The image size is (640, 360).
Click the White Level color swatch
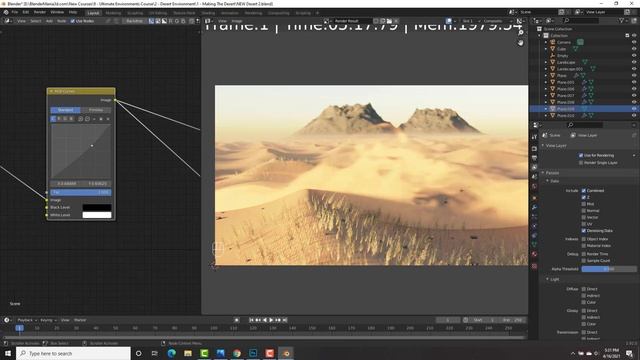click(x=97, y=215)
